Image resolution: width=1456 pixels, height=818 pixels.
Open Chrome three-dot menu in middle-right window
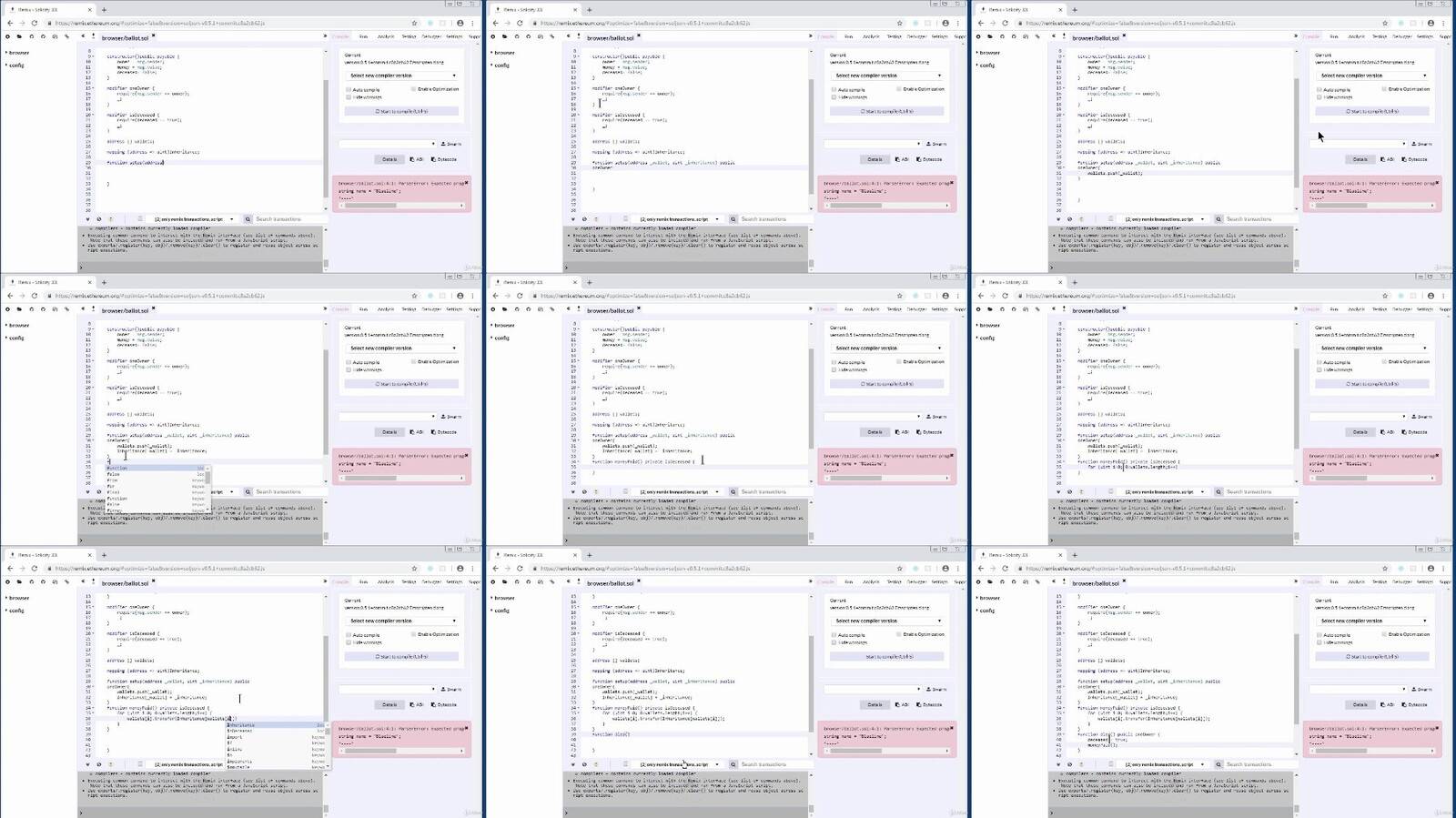(1443, 296)
